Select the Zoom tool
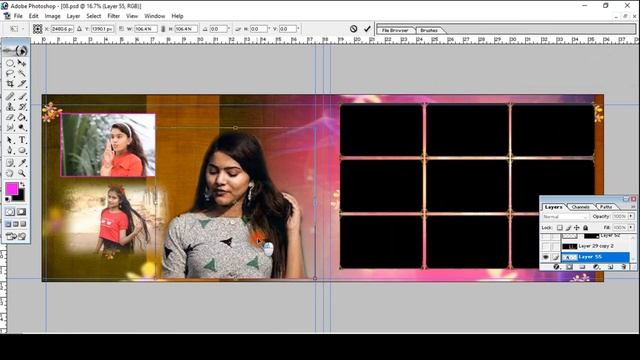Screen dimensions: 640x360 pos(22,173)
